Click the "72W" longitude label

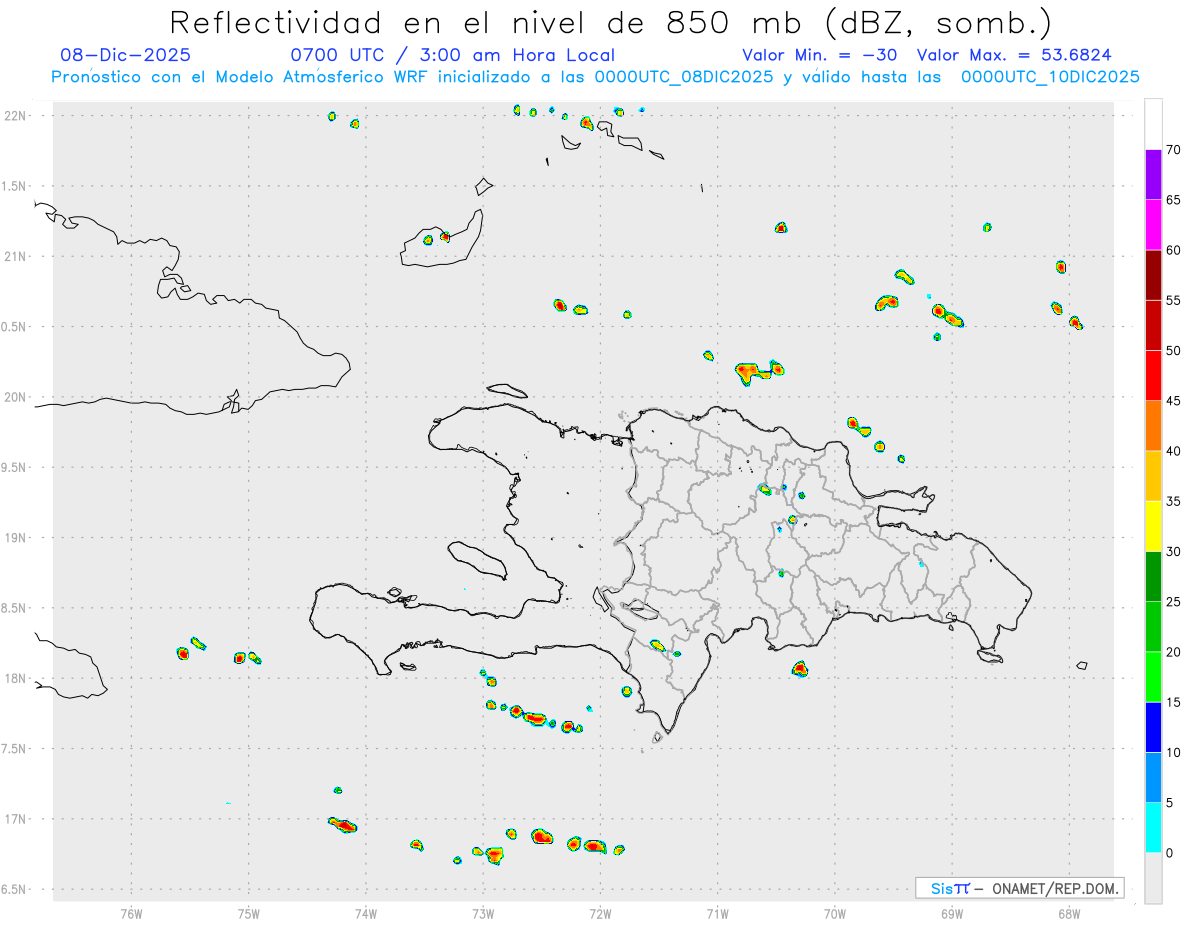[600, 912]
